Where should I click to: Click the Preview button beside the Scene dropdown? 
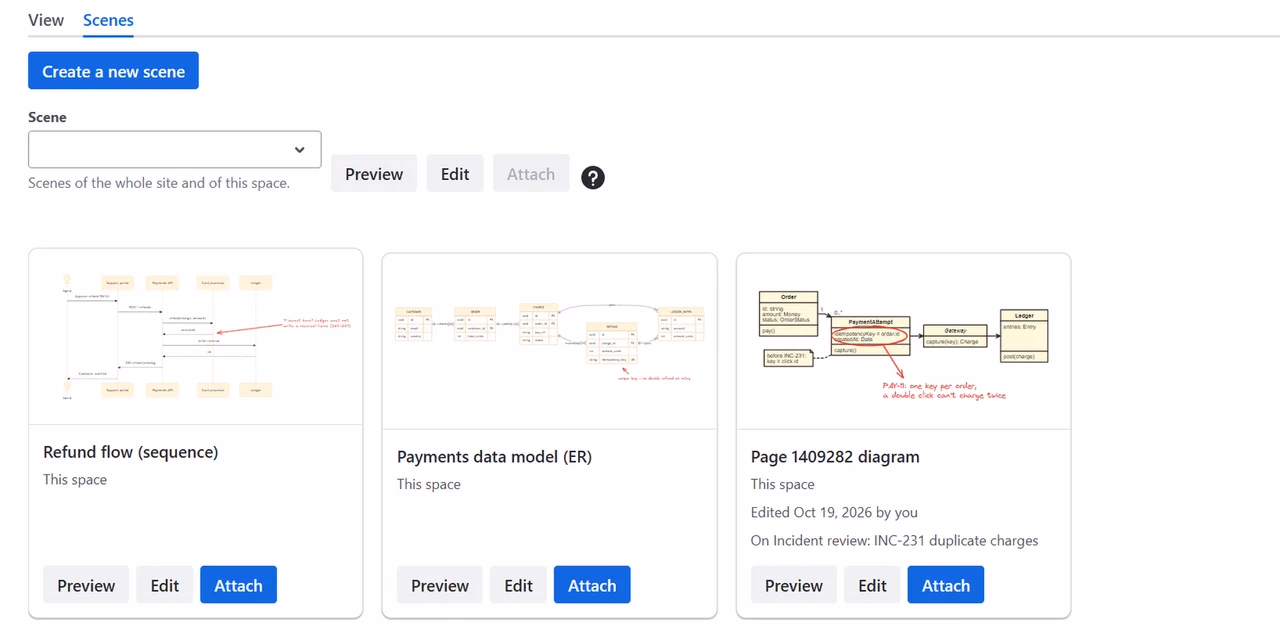coord(374,174)
